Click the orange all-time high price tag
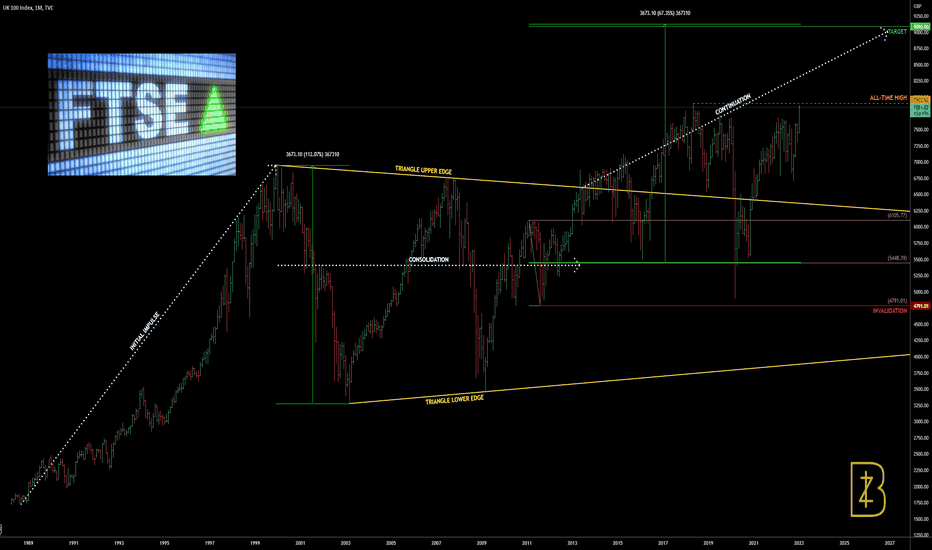 coord(920,100)
